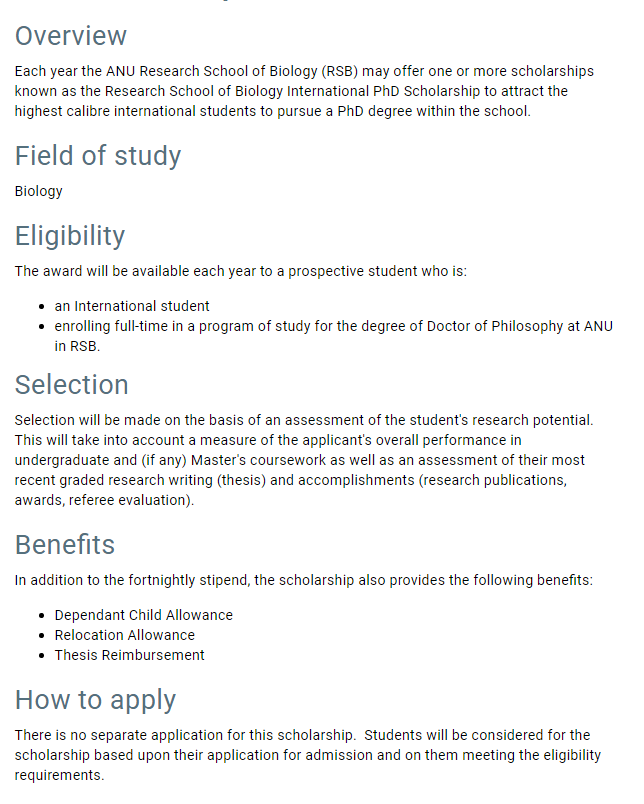
Task: Click the Selection heading
Action: pyautogui.click(x=71, y=385)
